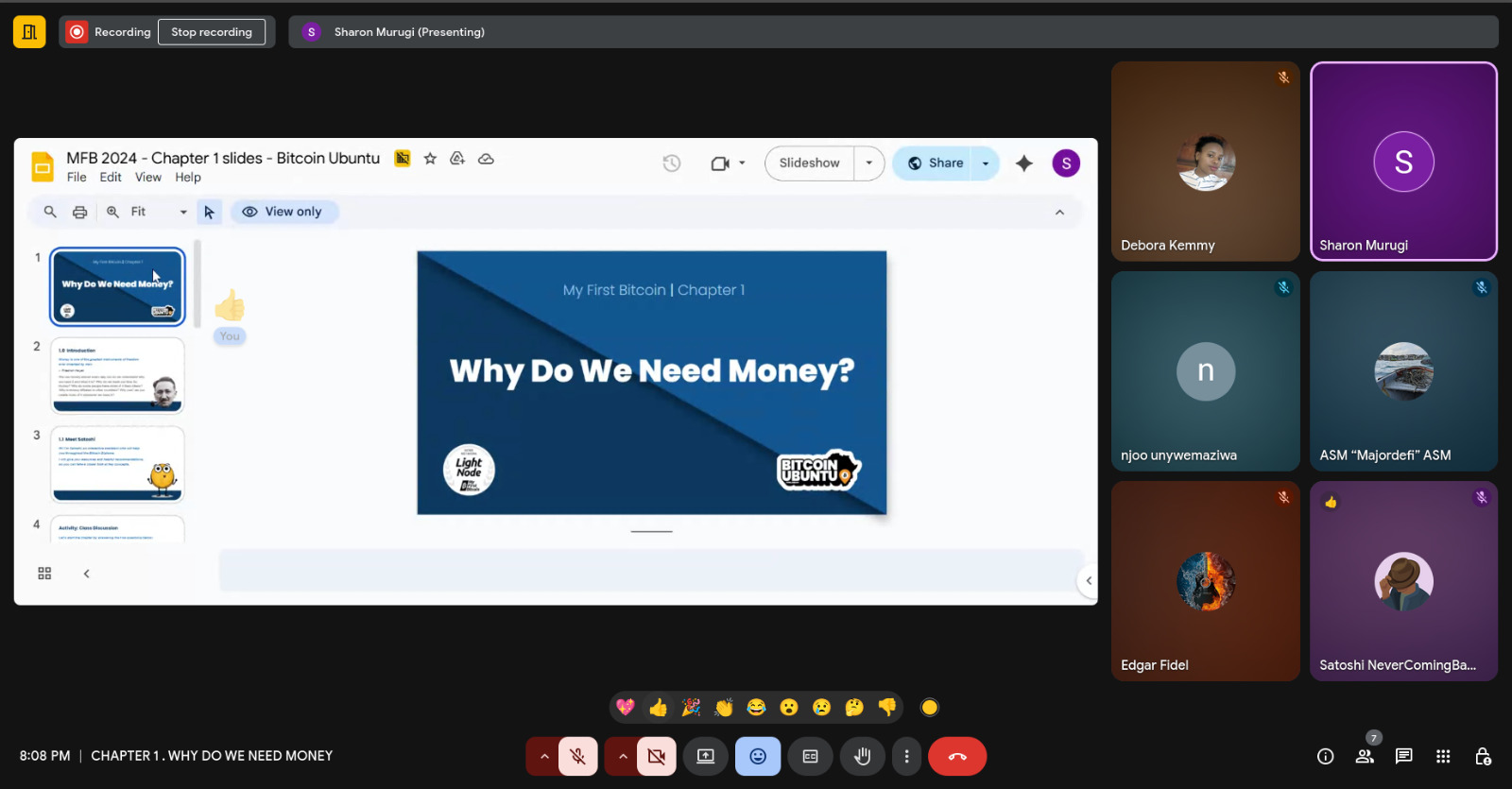Expand audio settings arrow beside microphone
Image resolution: width=1512 pixels, height=789 pixels.
click(544, 756)
